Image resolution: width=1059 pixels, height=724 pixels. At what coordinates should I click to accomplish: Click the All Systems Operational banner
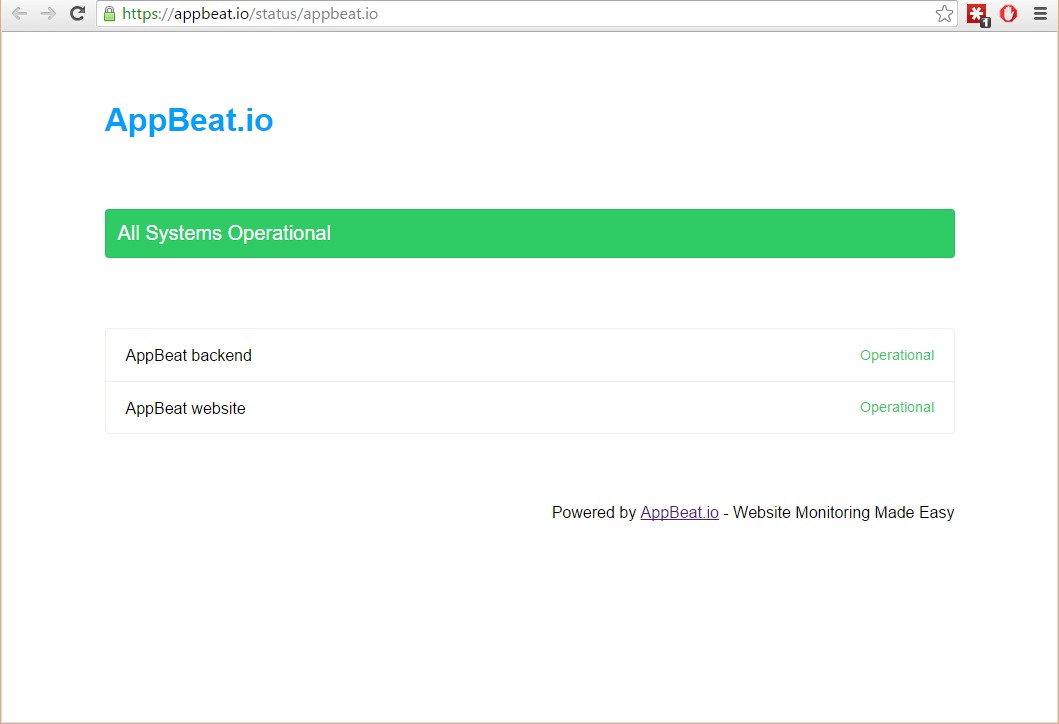tap(529, 233)
